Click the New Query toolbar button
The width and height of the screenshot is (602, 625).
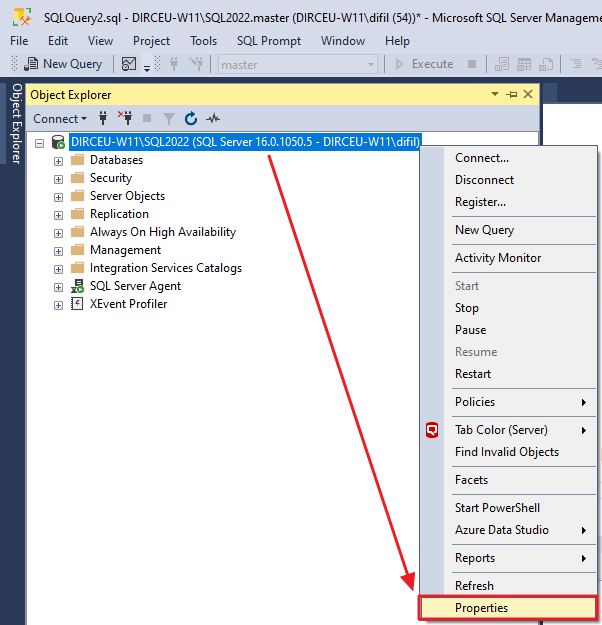63,64
